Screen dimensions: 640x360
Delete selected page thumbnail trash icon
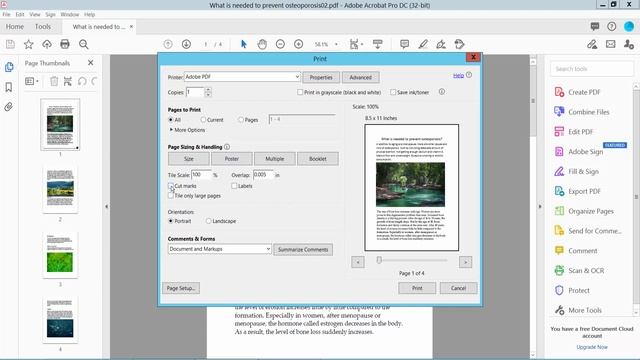tap(54, 81)
